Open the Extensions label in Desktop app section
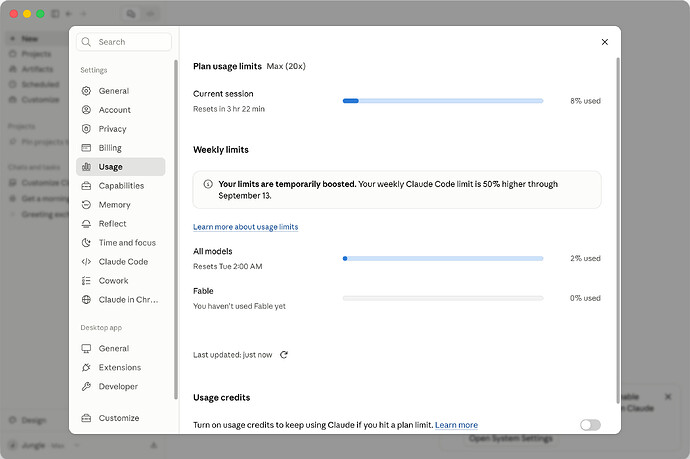The width and height of the screenshot is (690, 459). pyautogui.click(x=120, y=367)
